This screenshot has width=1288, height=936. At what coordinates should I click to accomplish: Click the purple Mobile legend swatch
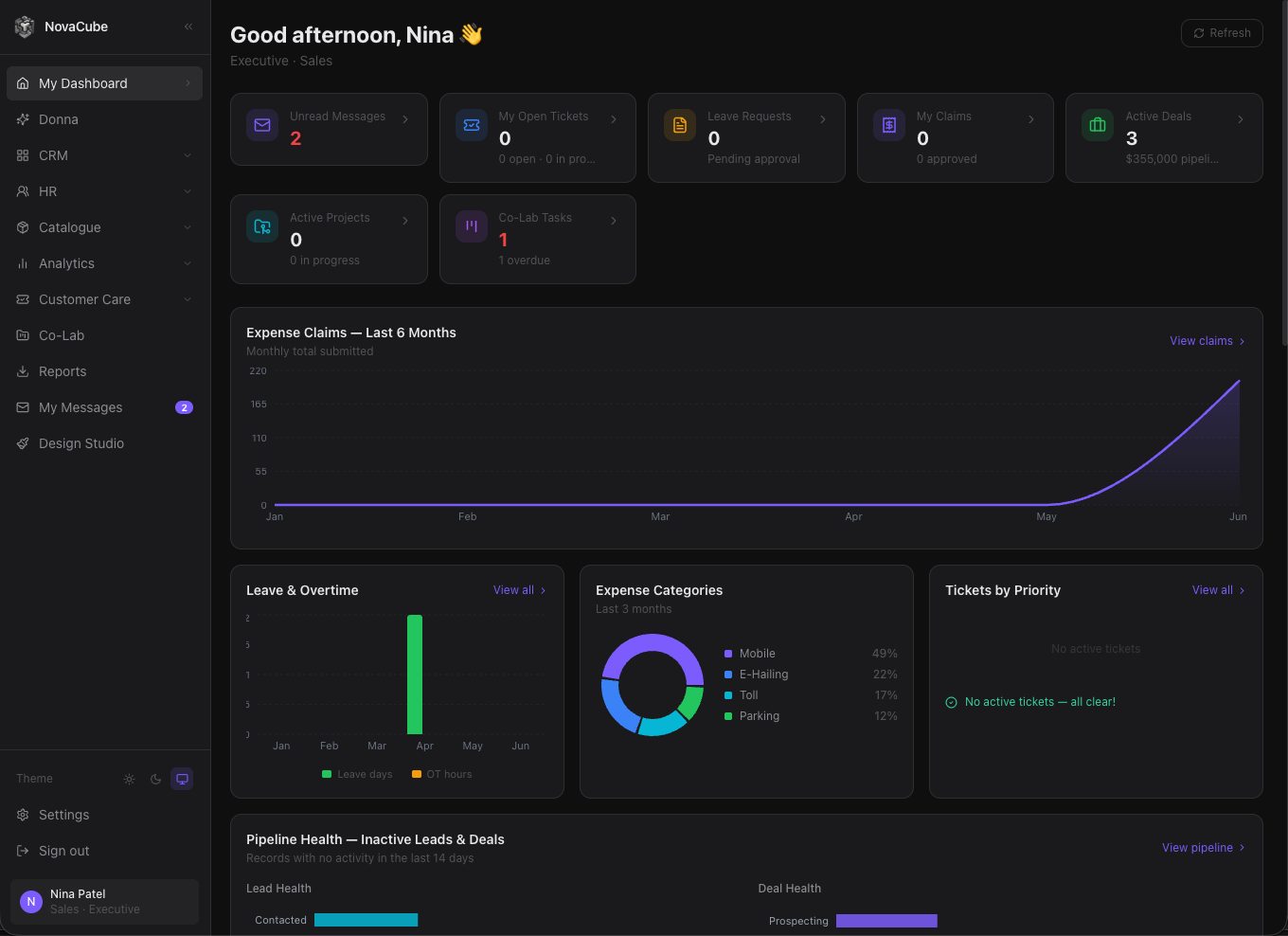point(728,654)
